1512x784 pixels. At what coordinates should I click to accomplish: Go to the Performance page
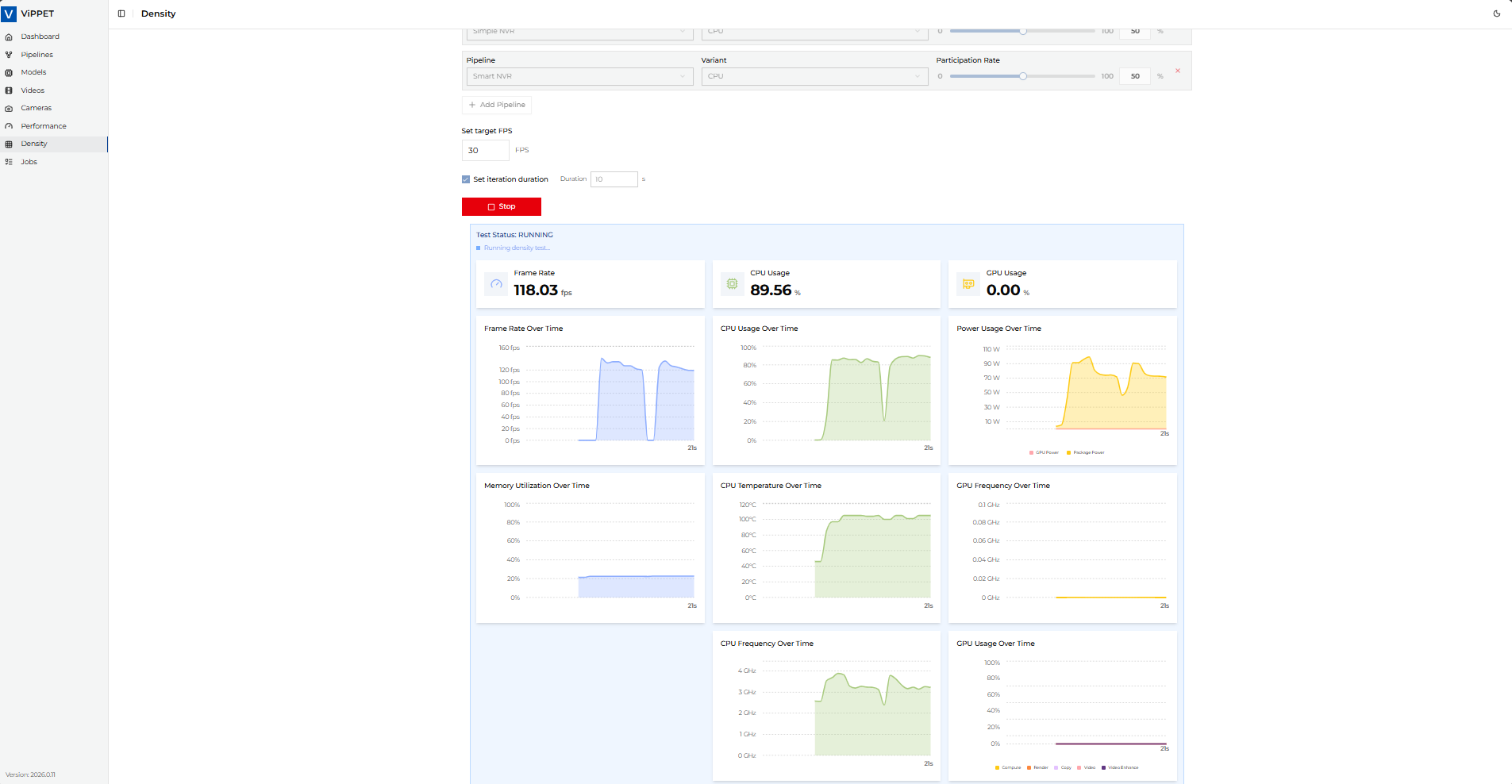[x=44, y=126]
